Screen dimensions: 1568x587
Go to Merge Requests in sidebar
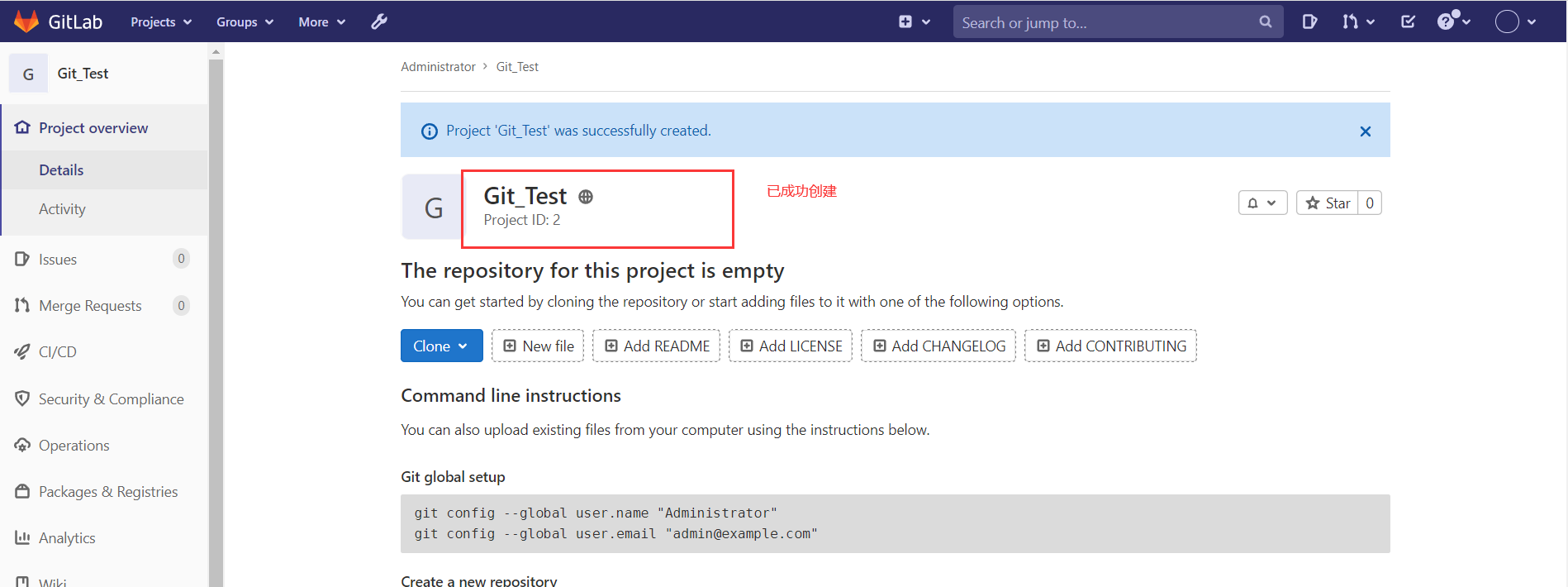(90, 306)
